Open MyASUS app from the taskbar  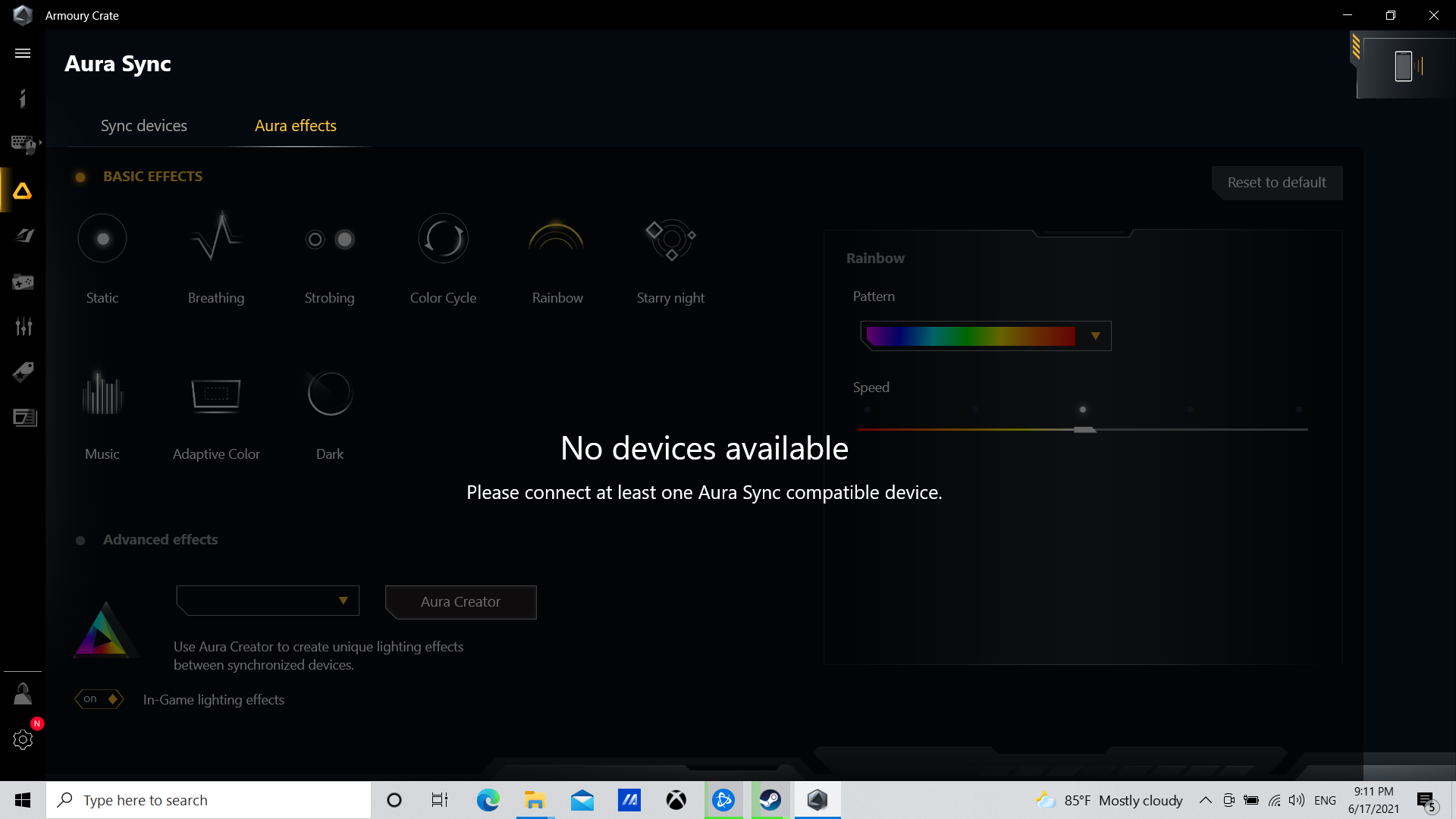click(629, 800)
